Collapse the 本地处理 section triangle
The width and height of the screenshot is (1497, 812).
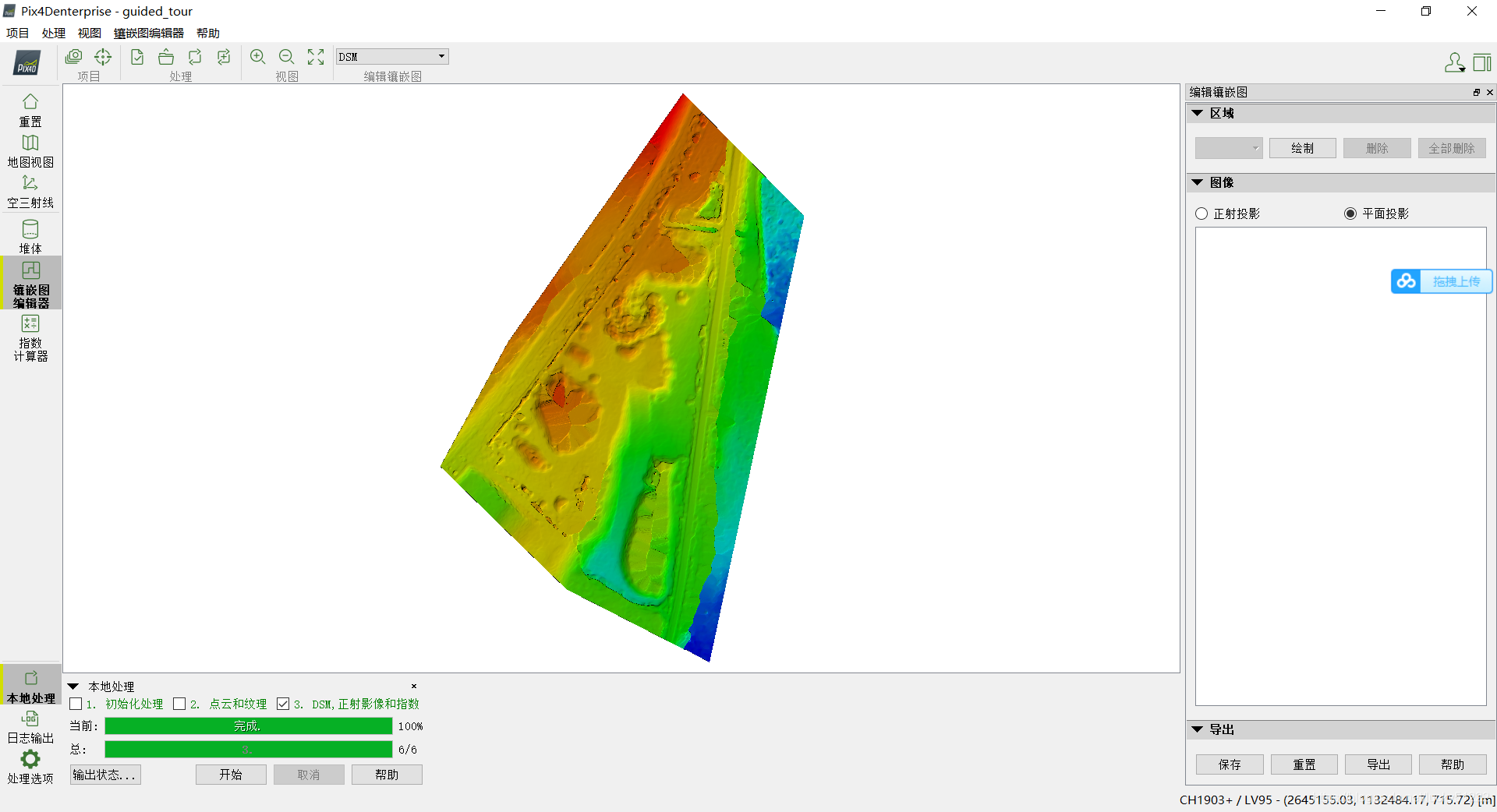click(73, 687)
